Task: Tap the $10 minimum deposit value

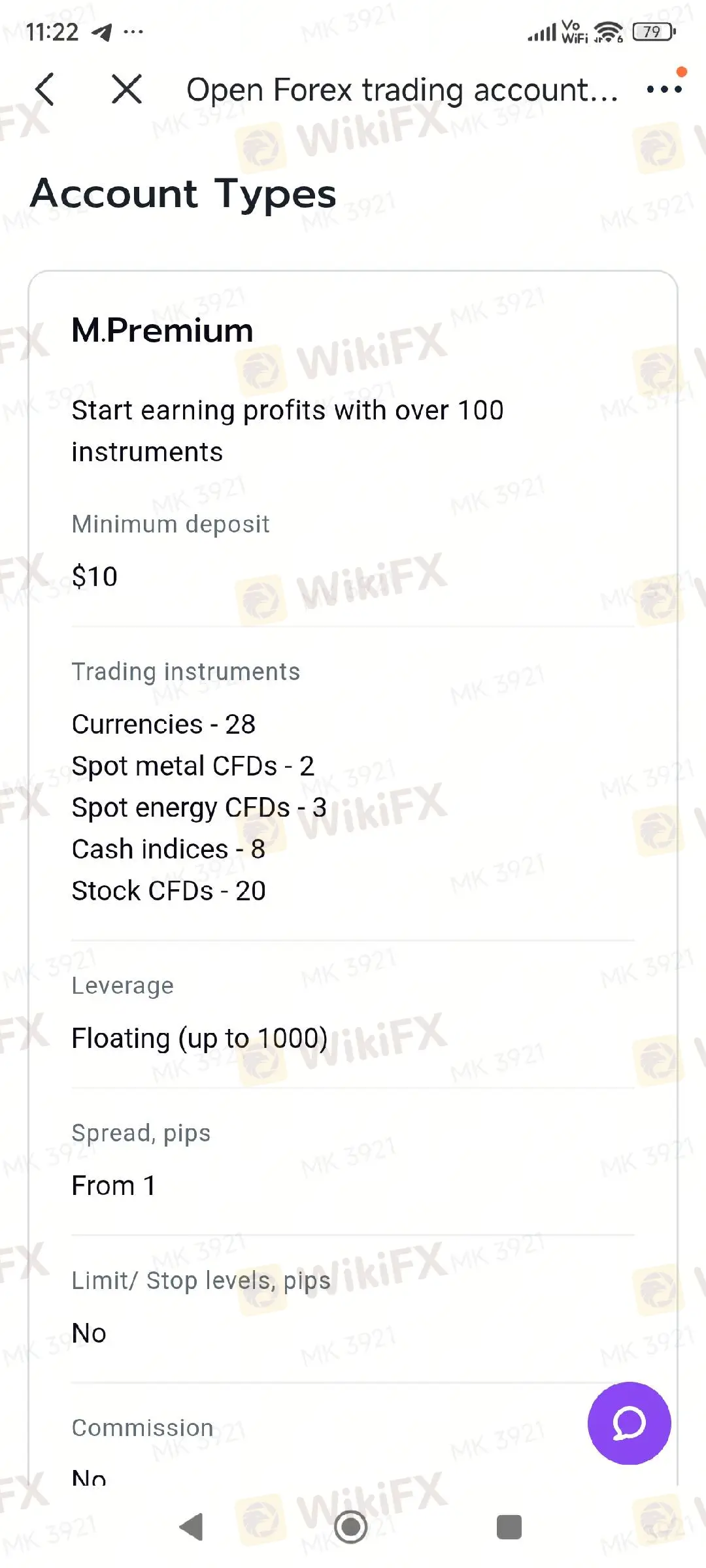Action: (x=95, y=577)
